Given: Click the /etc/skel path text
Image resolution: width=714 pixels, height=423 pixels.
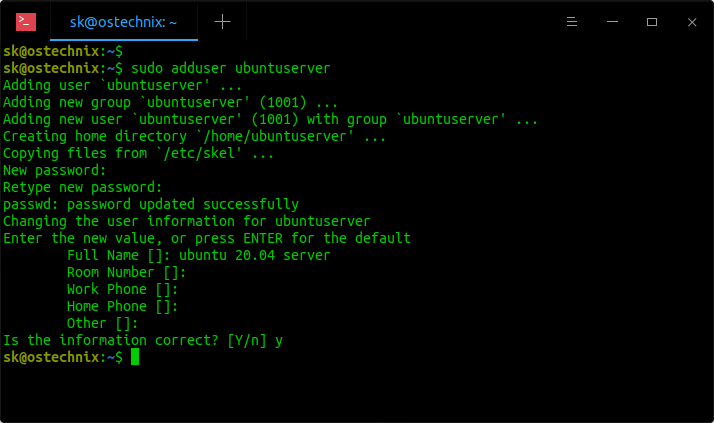Looking at the screenshot, I should click(199, 153).
